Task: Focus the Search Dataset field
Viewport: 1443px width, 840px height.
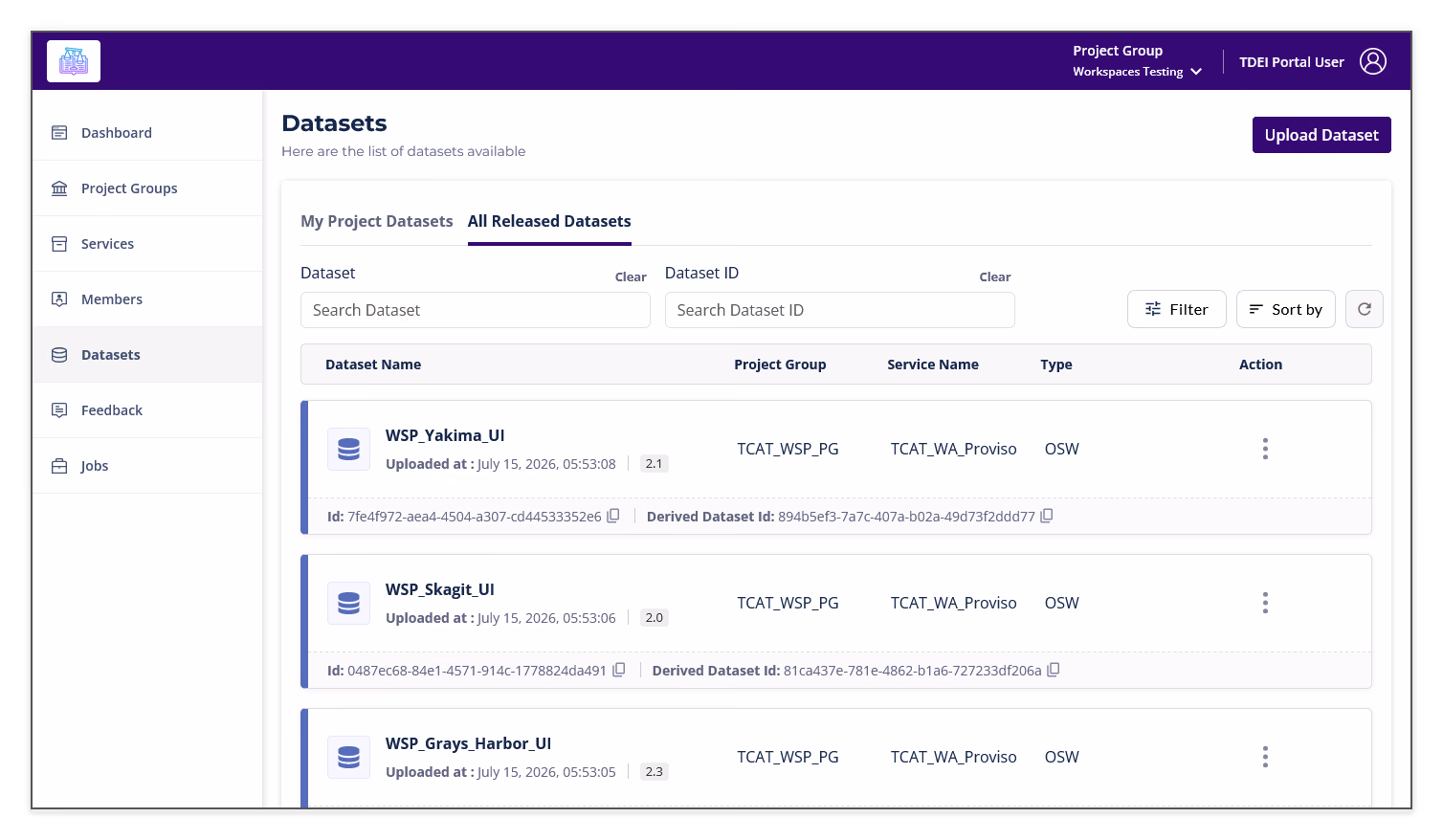Action: pyautogui.click(x=476, y=310)
